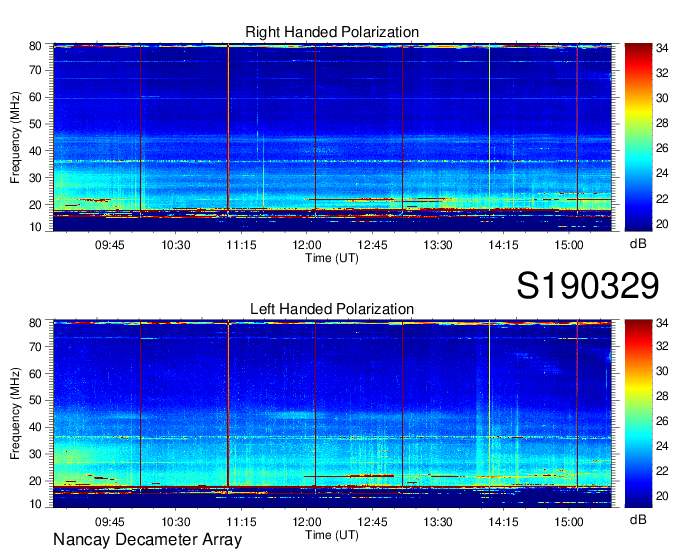Click the upper plot's dB color bar
This screenshot has height=552, width=680.
point(638,137)
